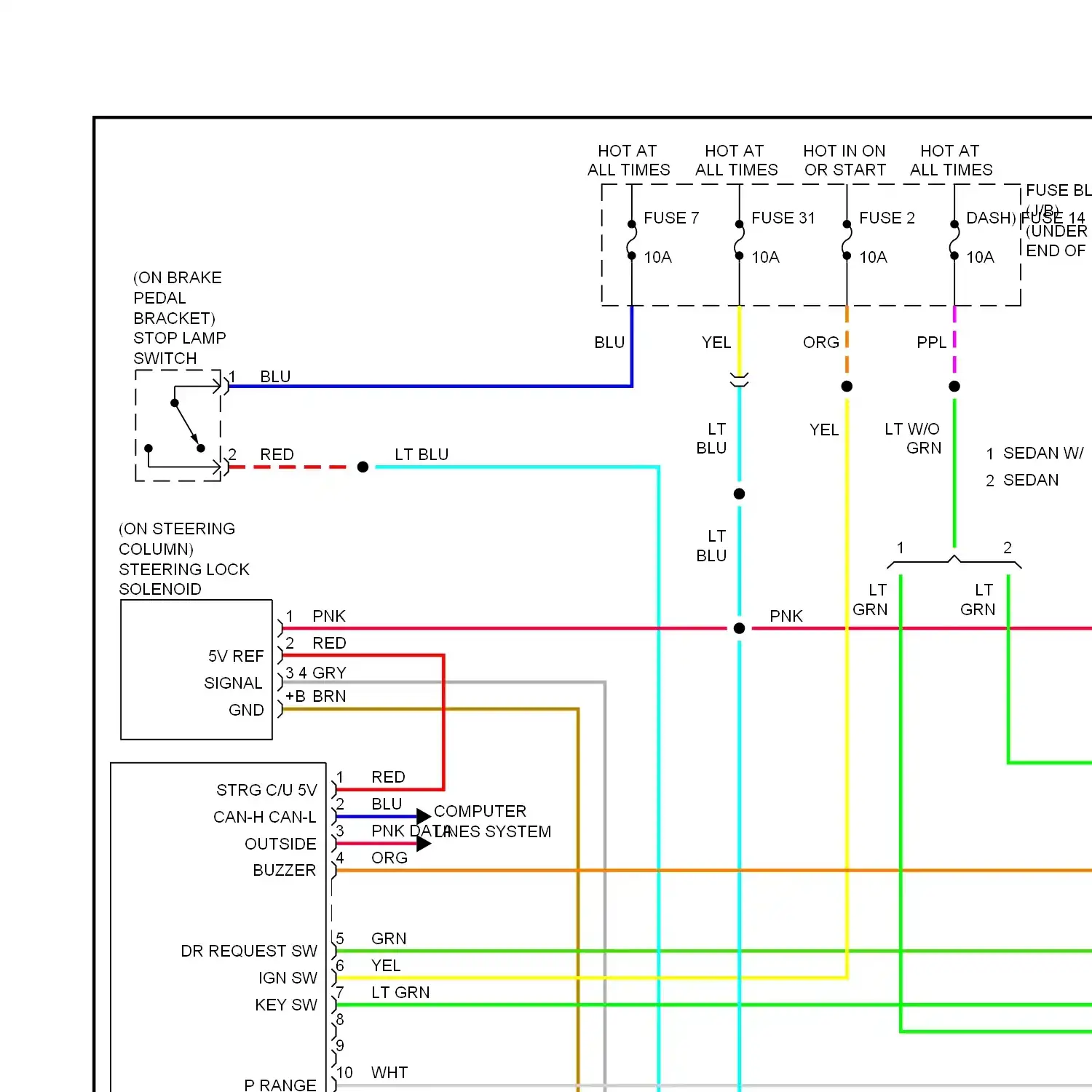Click the 3 4 GRY wire label
1092x1092 pixels.
pos(315,673)
